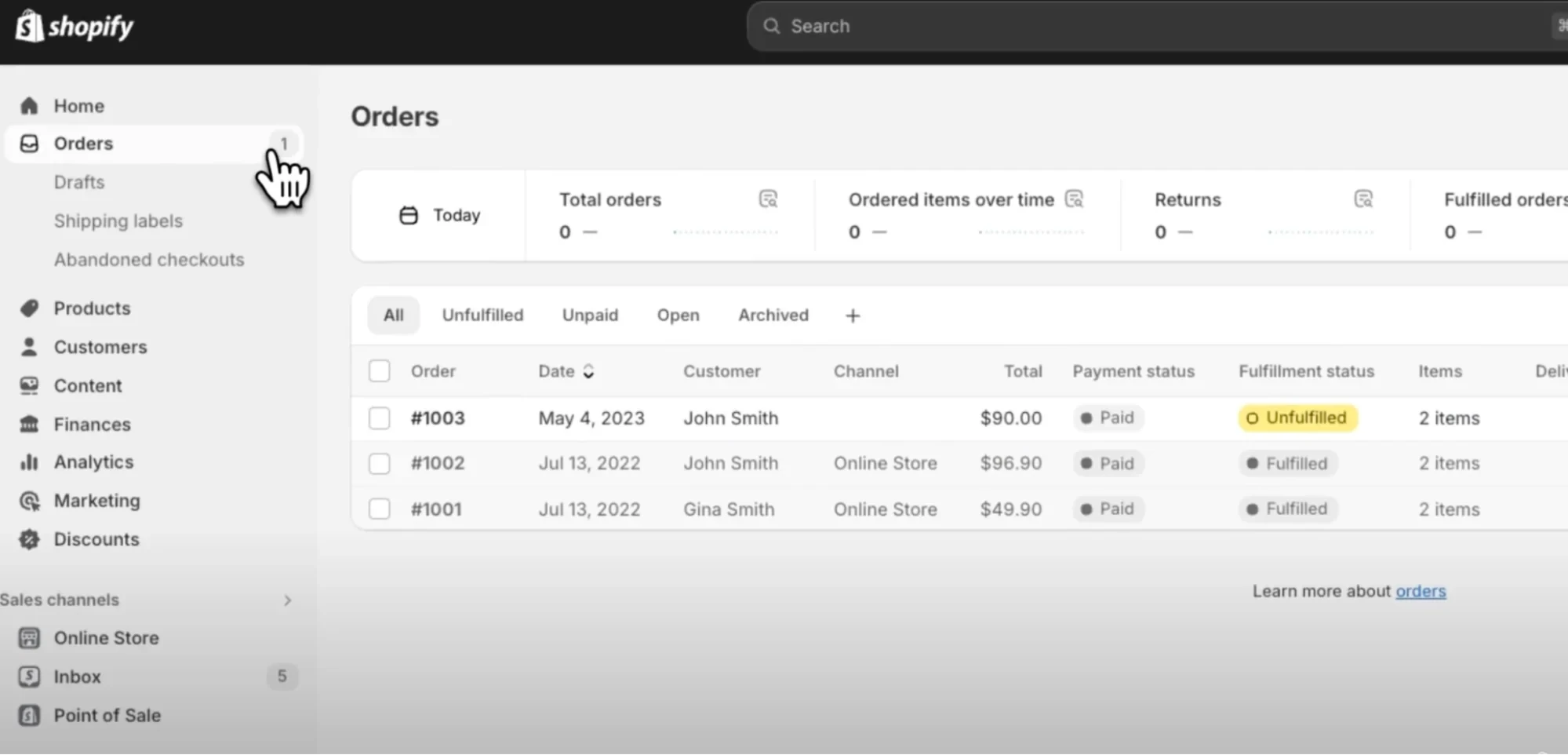The width and height of the screenshot is (1568, 755).
Task: Open Analytics via its bar chart icon
Action: pyautogui.click(x=29, y=462)
